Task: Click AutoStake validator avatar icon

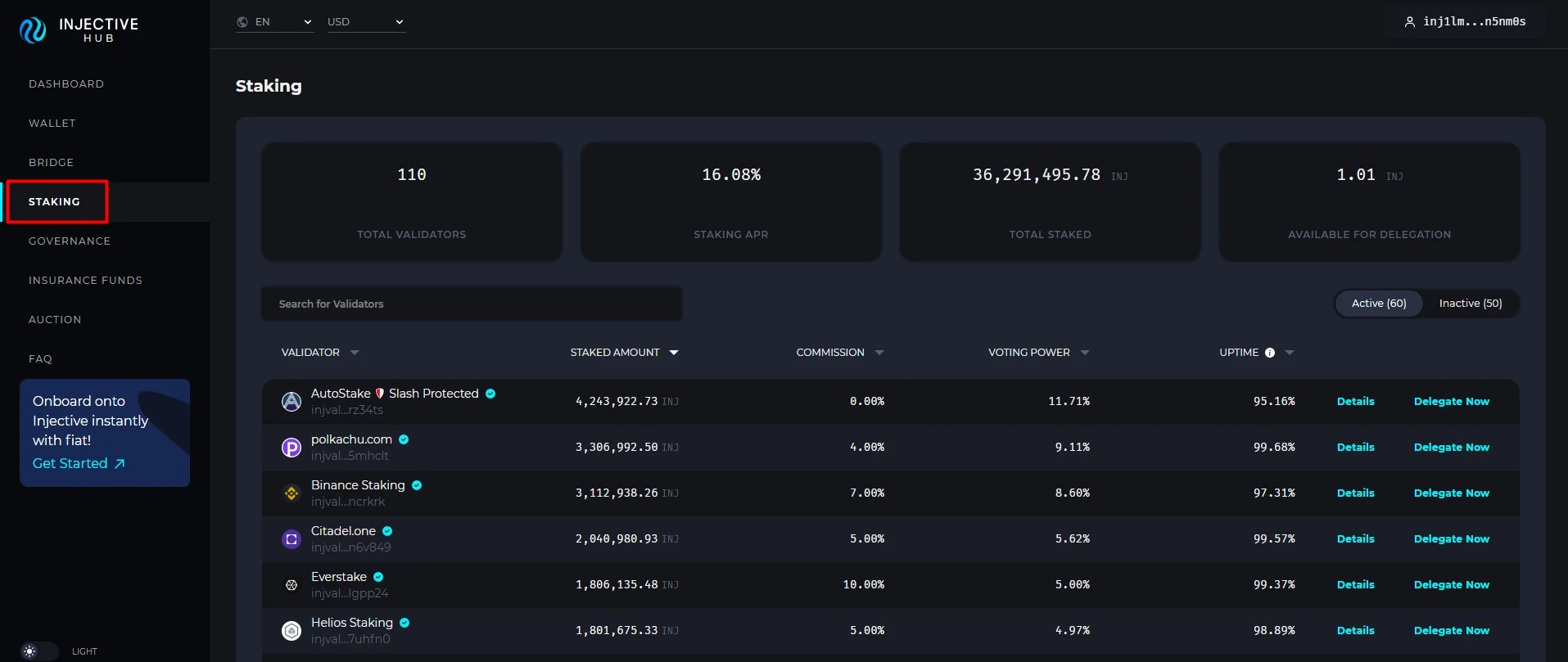Action: pyautogui.click(x=291, y=402)
